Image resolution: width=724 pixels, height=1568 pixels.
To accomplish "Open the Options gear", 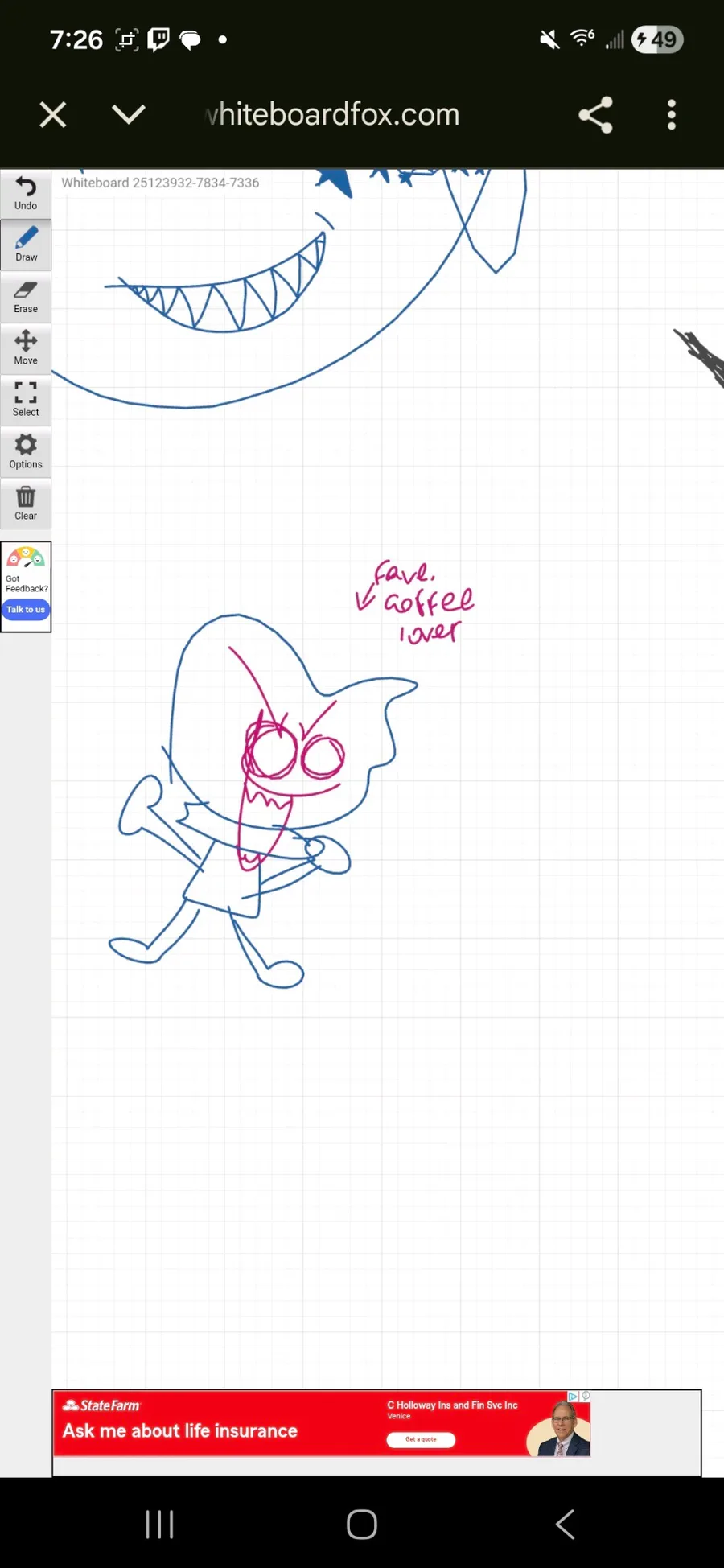I will [26, 451].
